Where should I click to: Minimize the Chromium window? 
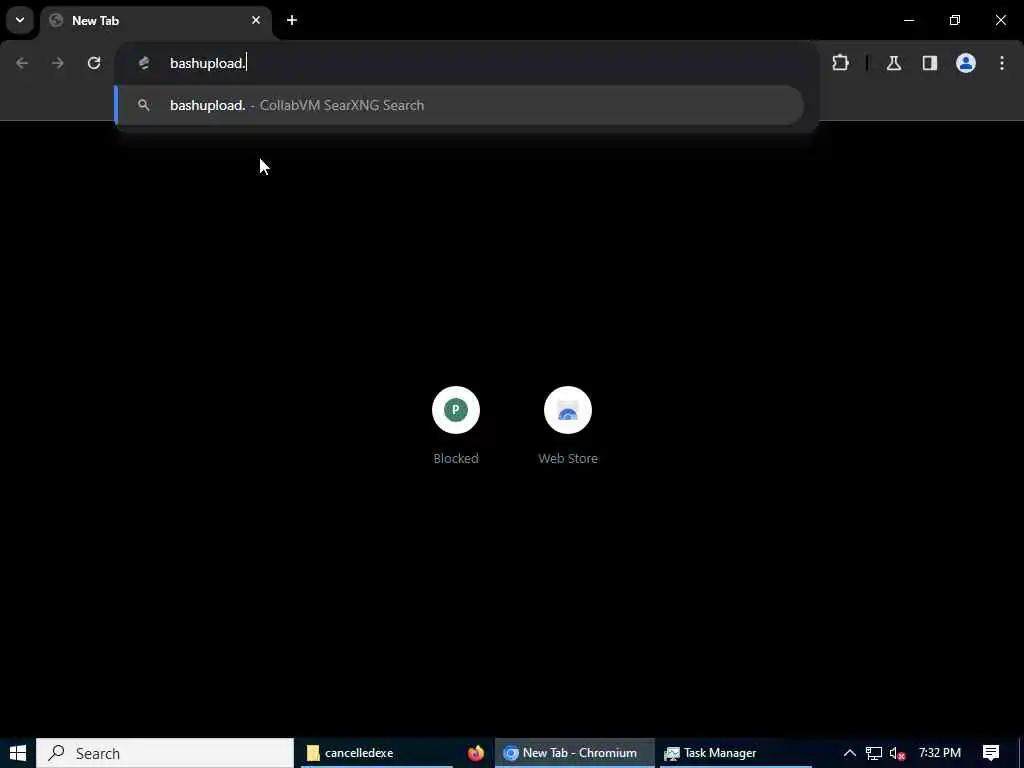click(x=909, y=20)
